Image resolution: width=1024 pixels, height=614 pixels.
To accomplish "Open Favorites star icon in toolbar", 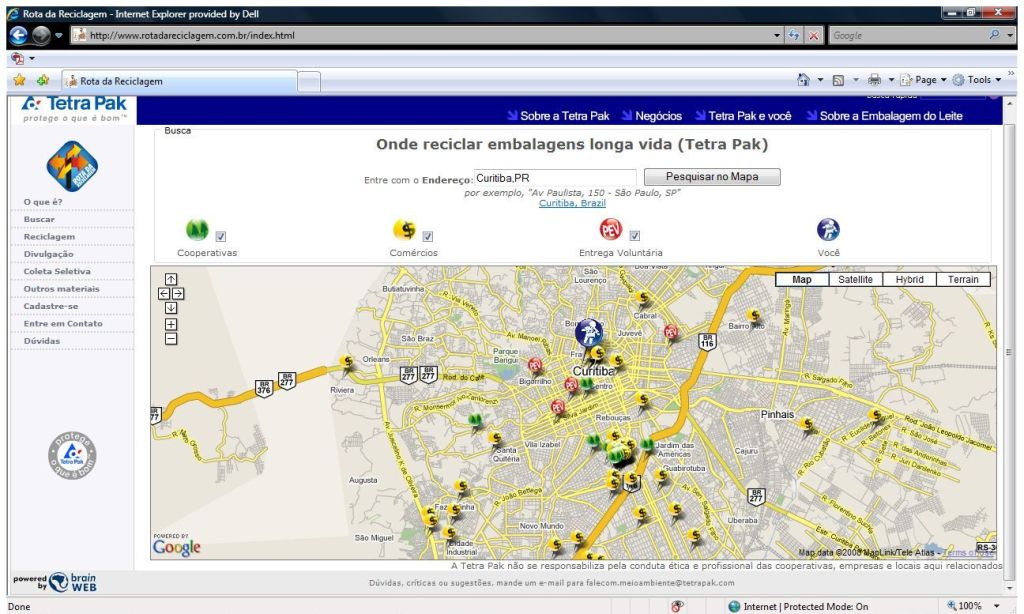I will (19, 80).
